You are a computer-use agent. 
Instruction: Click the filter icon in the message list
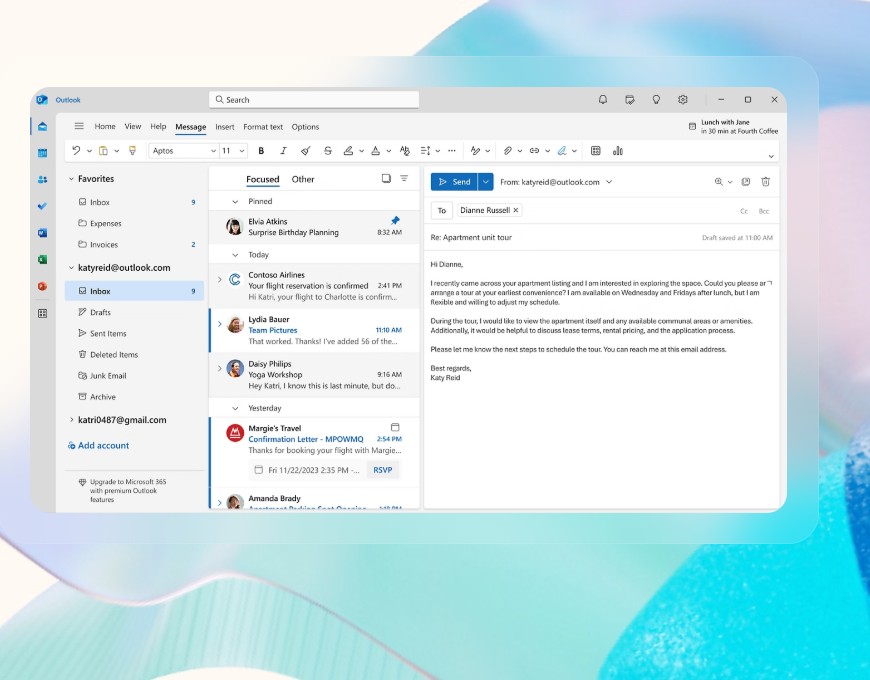coord(404,178)
